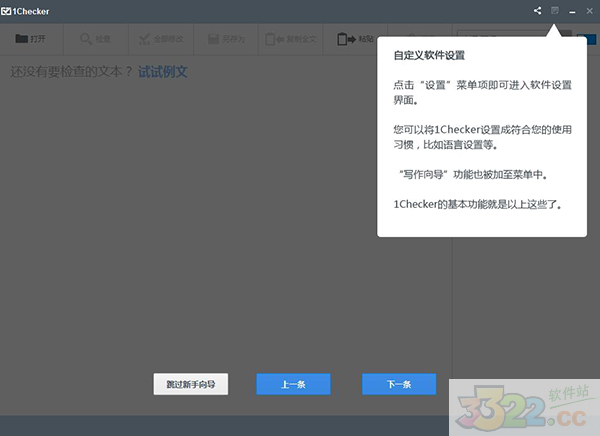Click the Save As (另存为) toolbar button
Screen dimensions: 600x436
pyautogui.click(x=227, y=39)
